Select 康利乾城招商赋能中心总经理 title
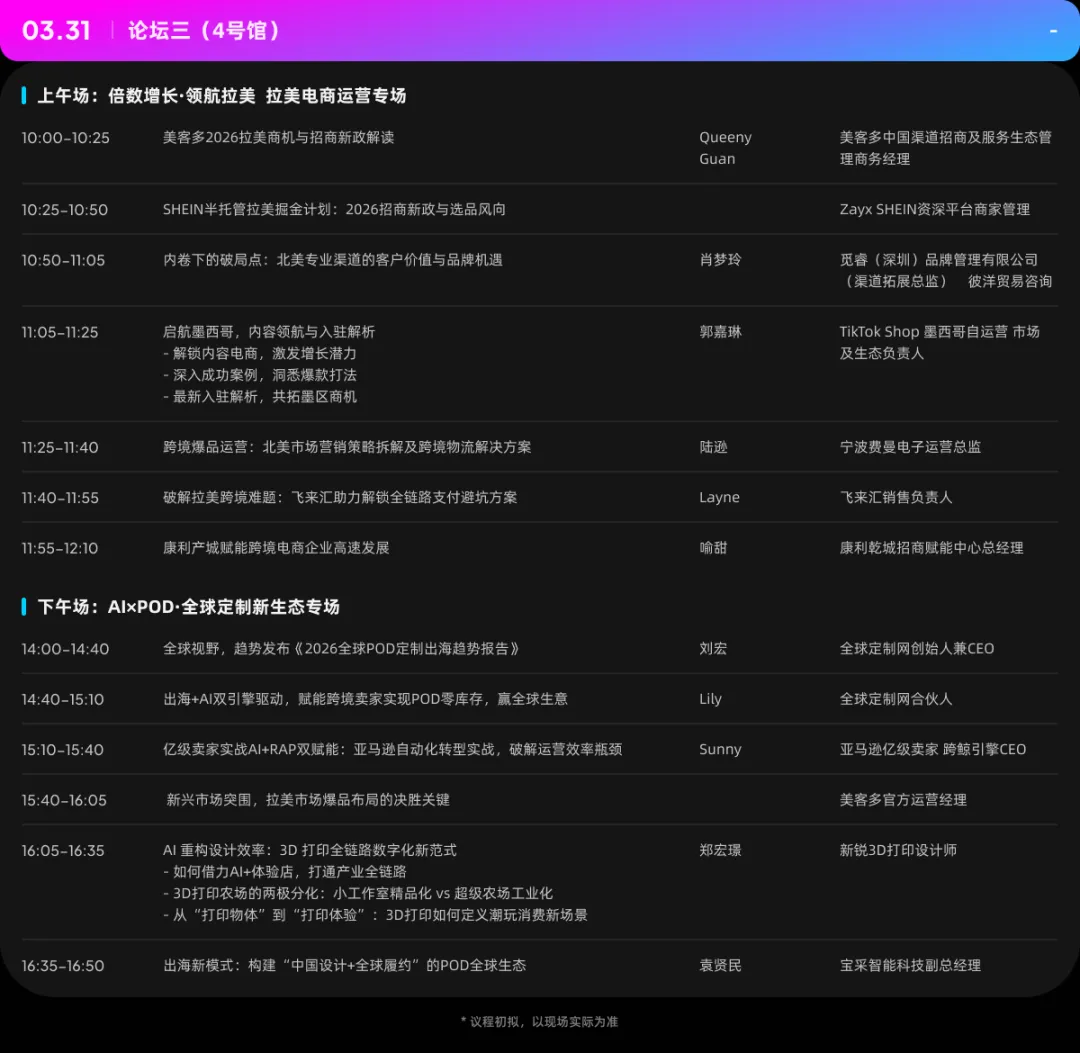 931,548
